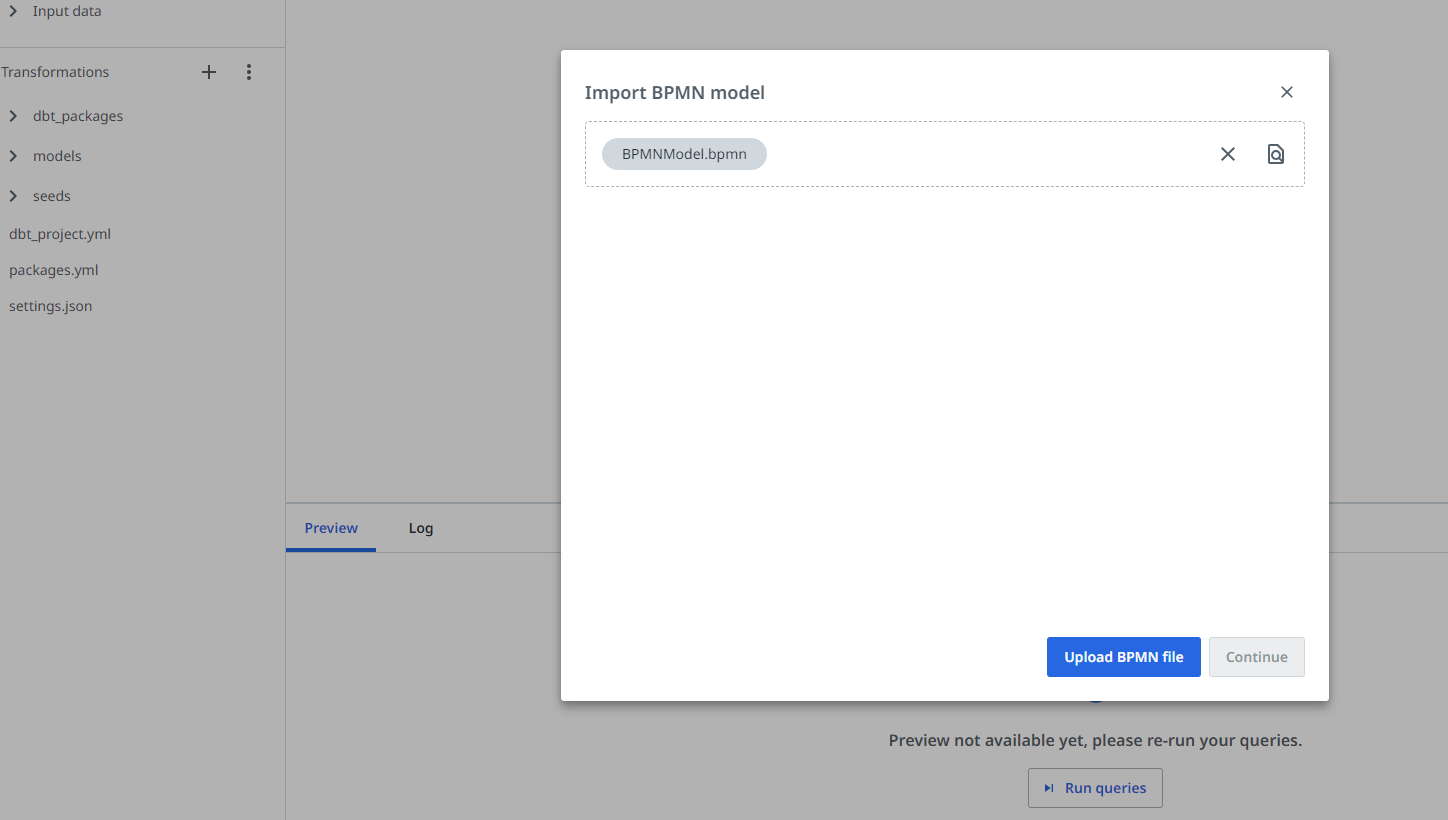Click the play icon inside Run queries
The image size is (1448, 820).
pos(1048,788)
